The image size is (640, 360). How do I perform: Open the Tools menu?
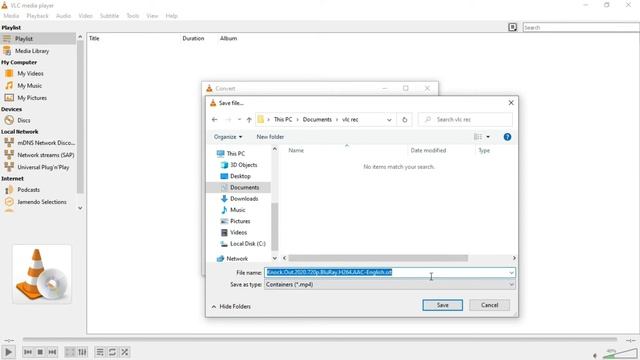pyautogui.click(x=133, y=16)
